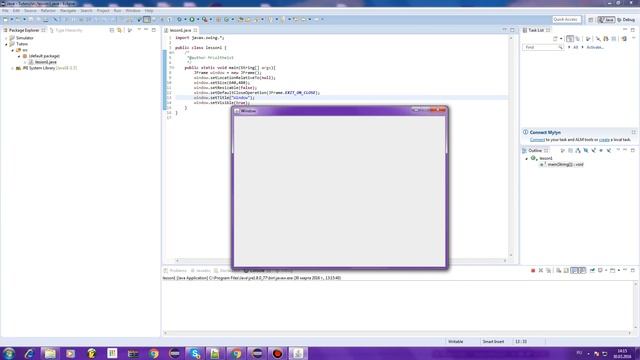Click Collapse All icon in Package Explorer
This screenshot has height=360, width=640.
click(x=111, y=30)
